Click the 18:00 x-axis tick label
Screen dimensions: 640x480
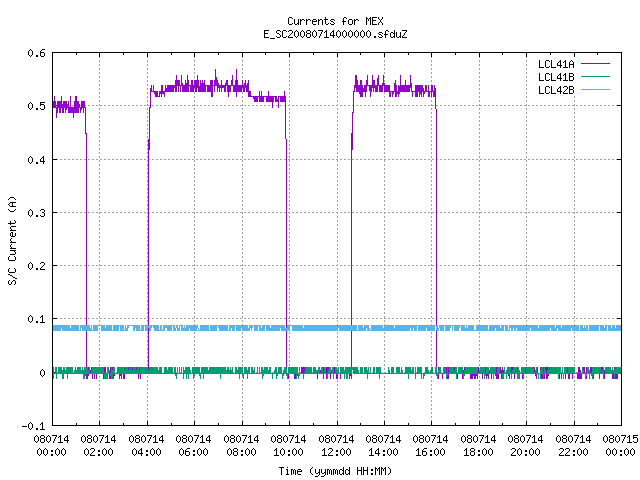478,452
